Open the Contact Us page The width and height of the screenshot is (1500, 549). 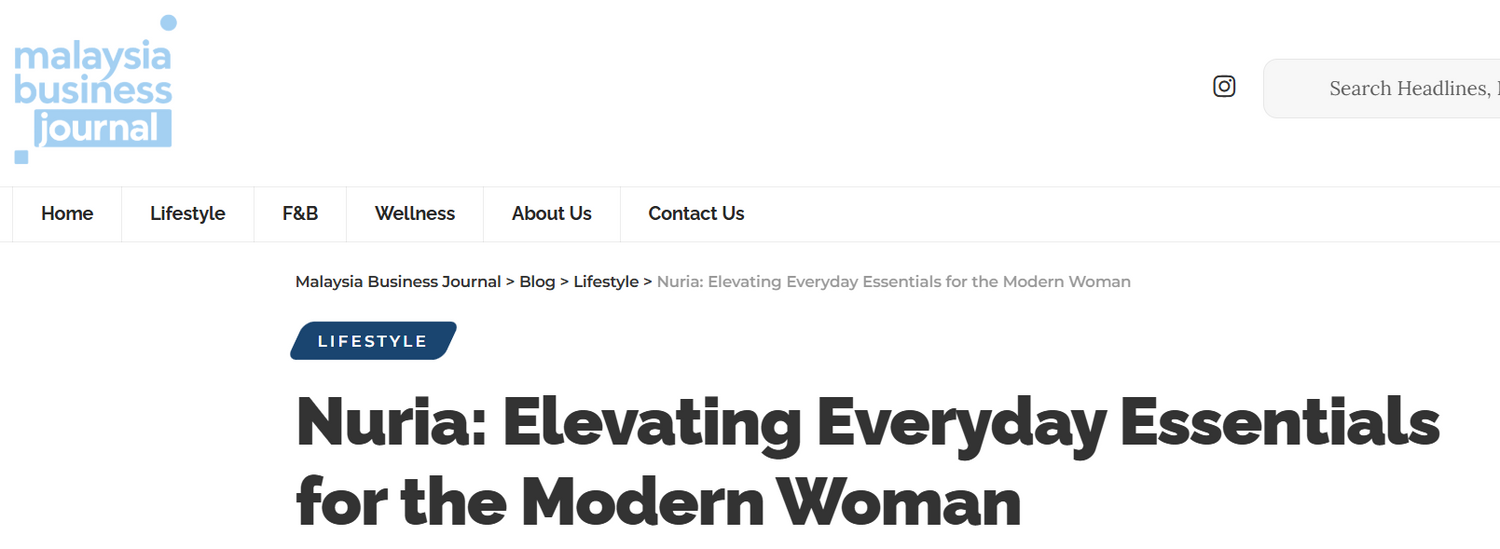pyautogui.click(x=696, y=213)
